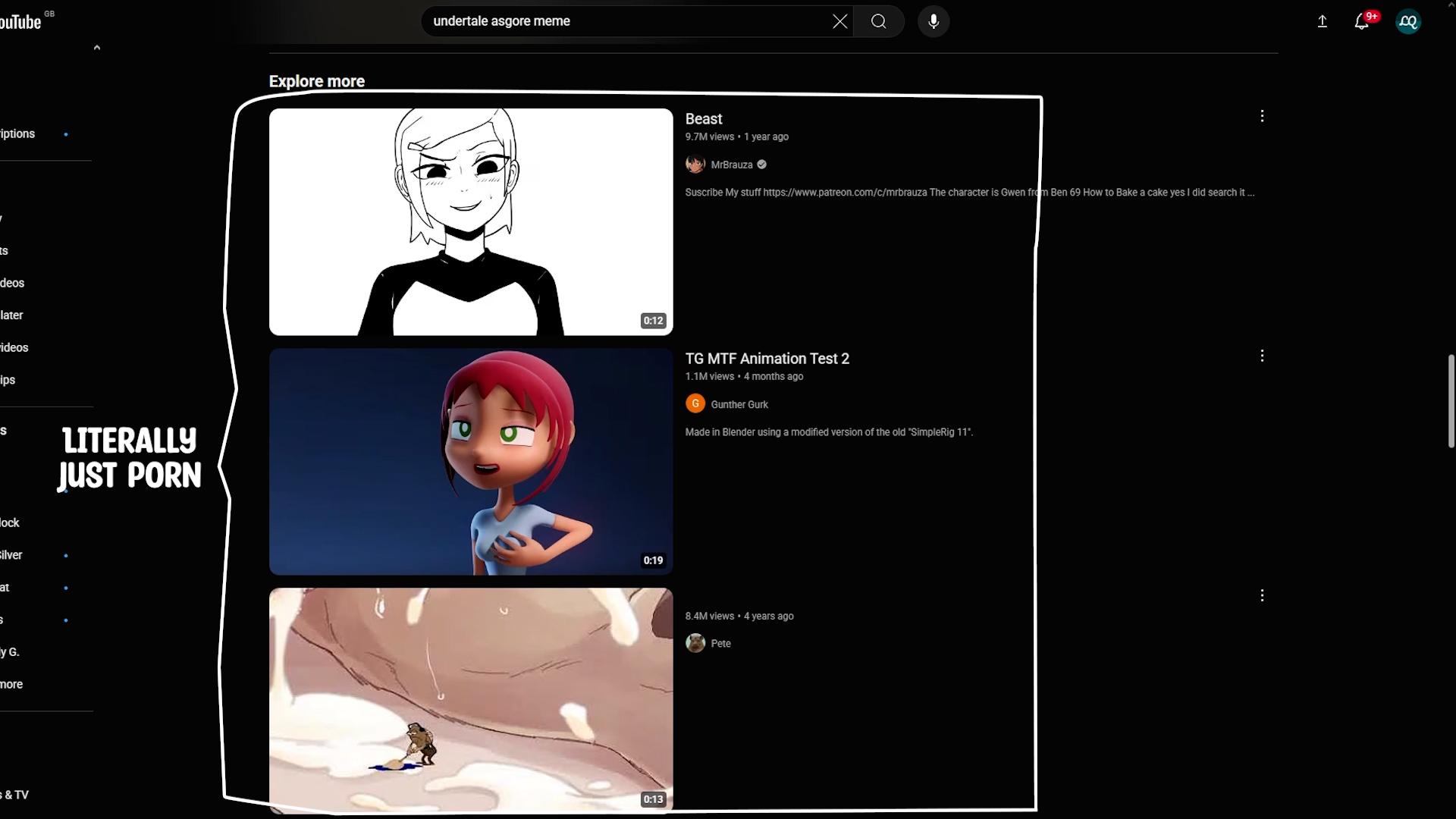Clear the search box with X icon

(x=839, y=21)
